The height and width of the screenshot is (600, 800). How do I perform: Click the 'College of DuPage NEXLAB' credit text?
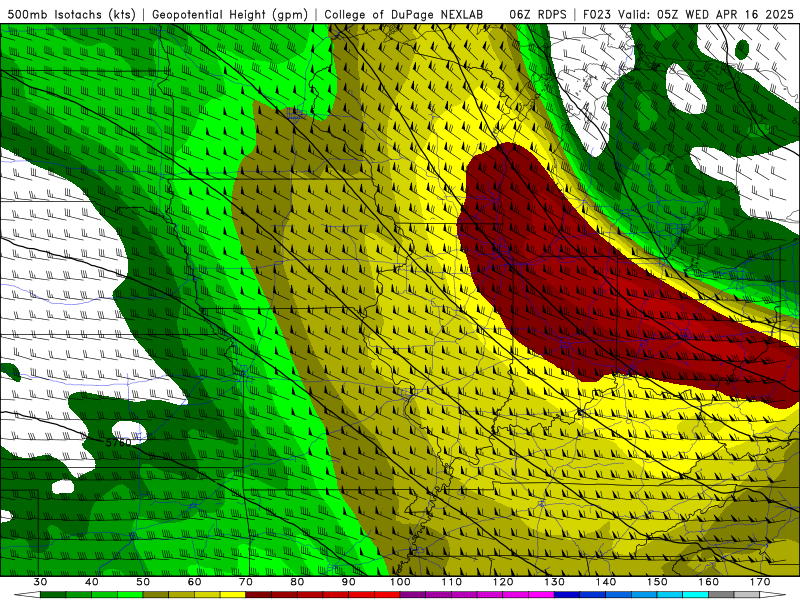pyautogui.click(x=403, y=14)
